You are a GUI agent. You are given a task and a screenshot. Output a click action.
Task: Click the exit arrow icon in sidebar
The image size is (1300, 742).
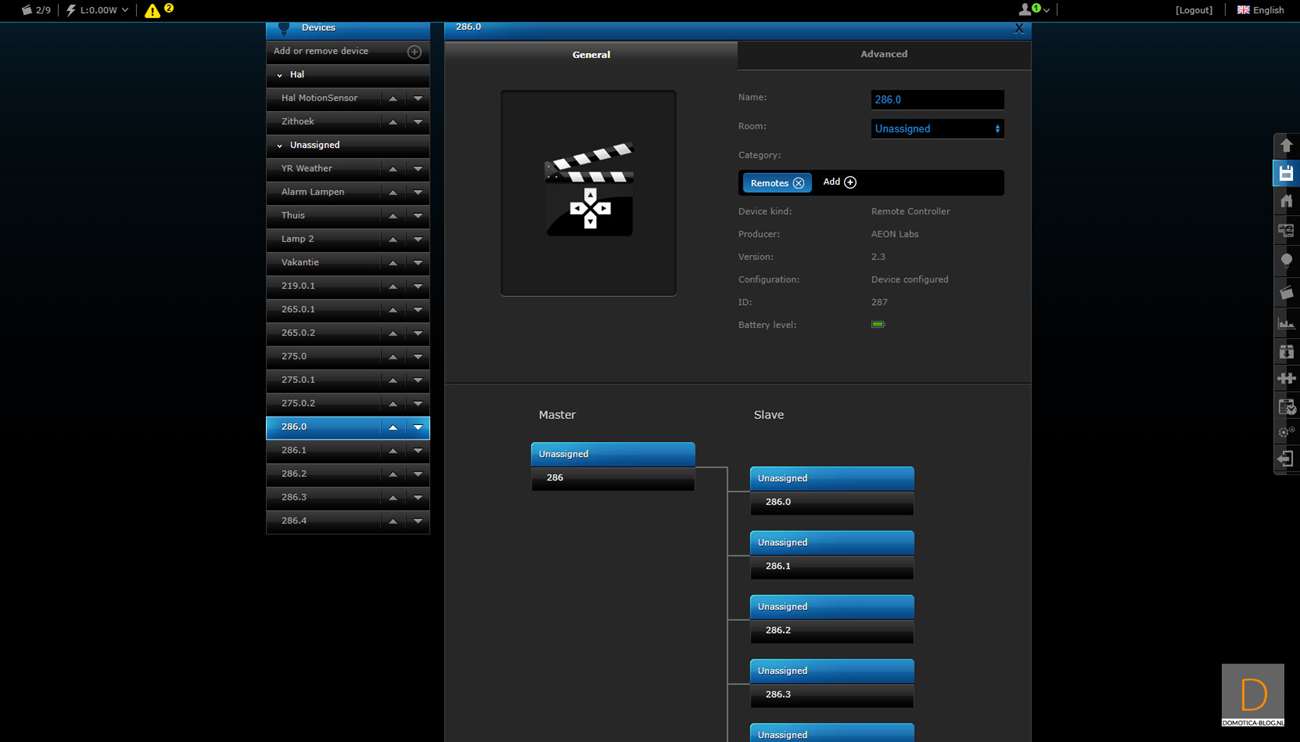click(1286, 459)
